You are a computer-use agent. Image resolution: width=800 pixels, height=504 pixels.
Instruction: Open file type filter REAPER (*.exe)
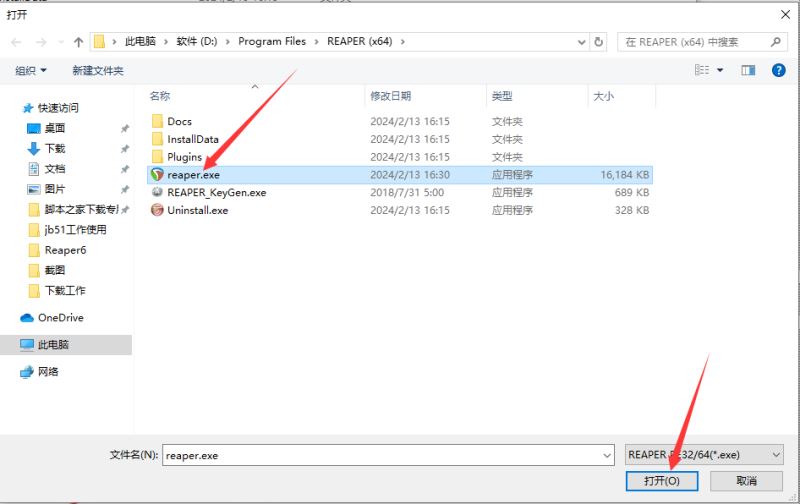tap(704, 455)
